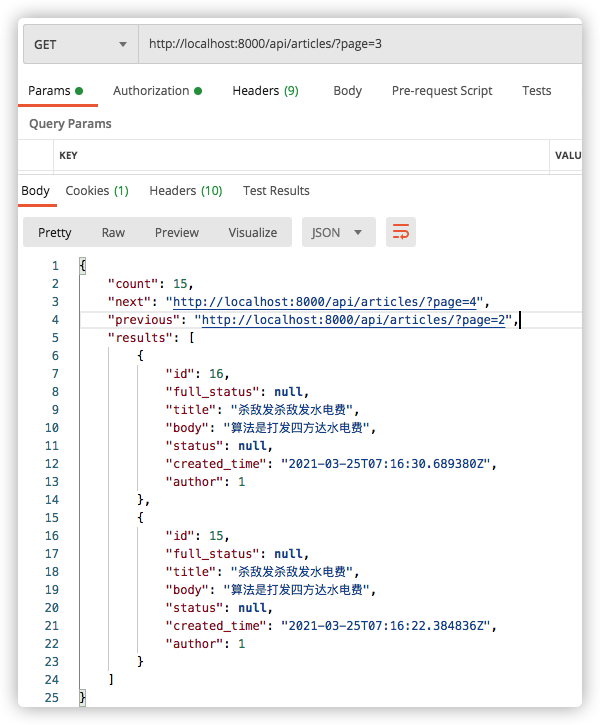Click the Visualize view button
Screen dimensions: 600x725
click(x=252, y=232)
